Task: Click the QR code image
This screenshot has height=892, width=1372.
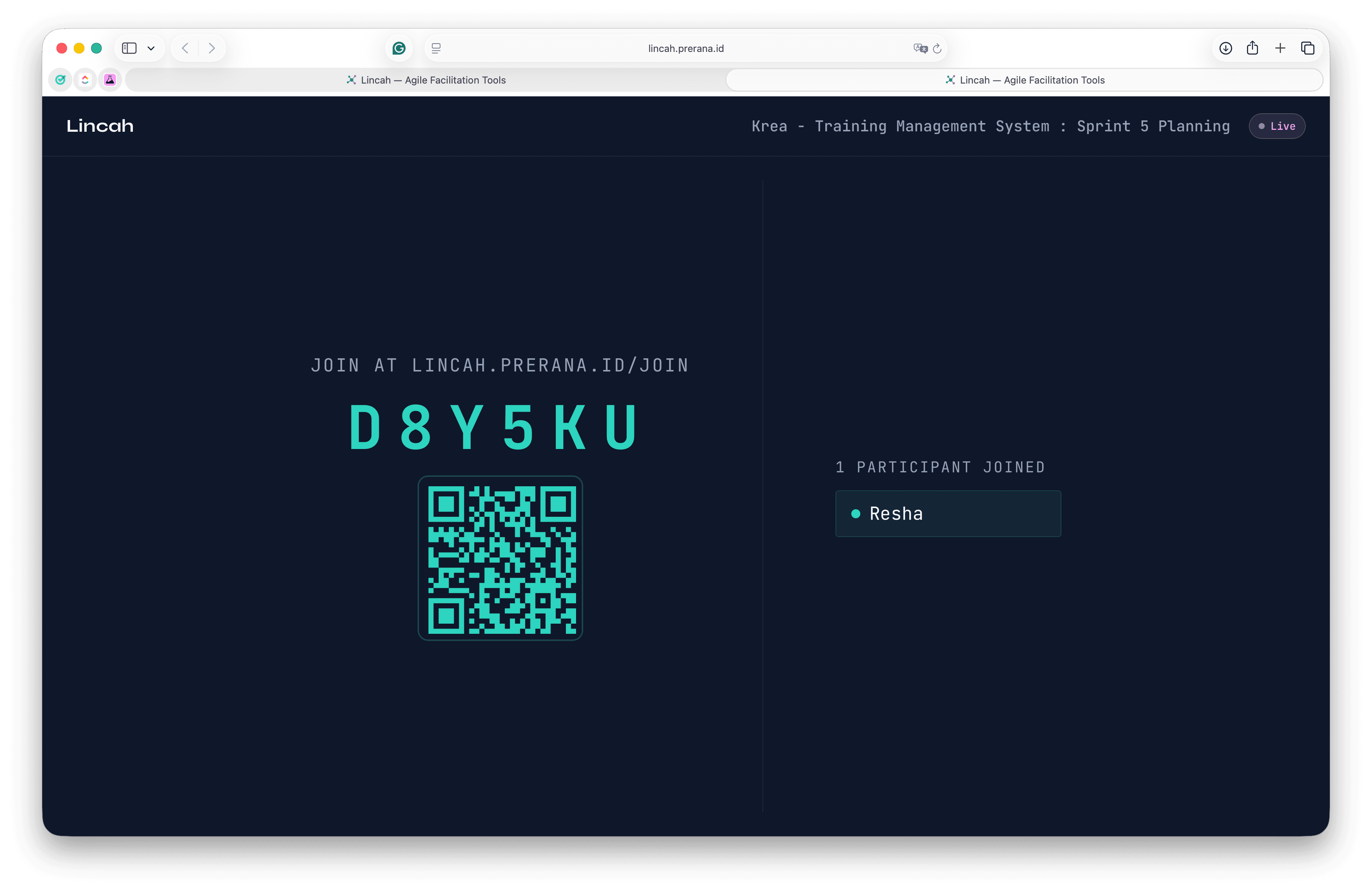Action: point(500,559)
